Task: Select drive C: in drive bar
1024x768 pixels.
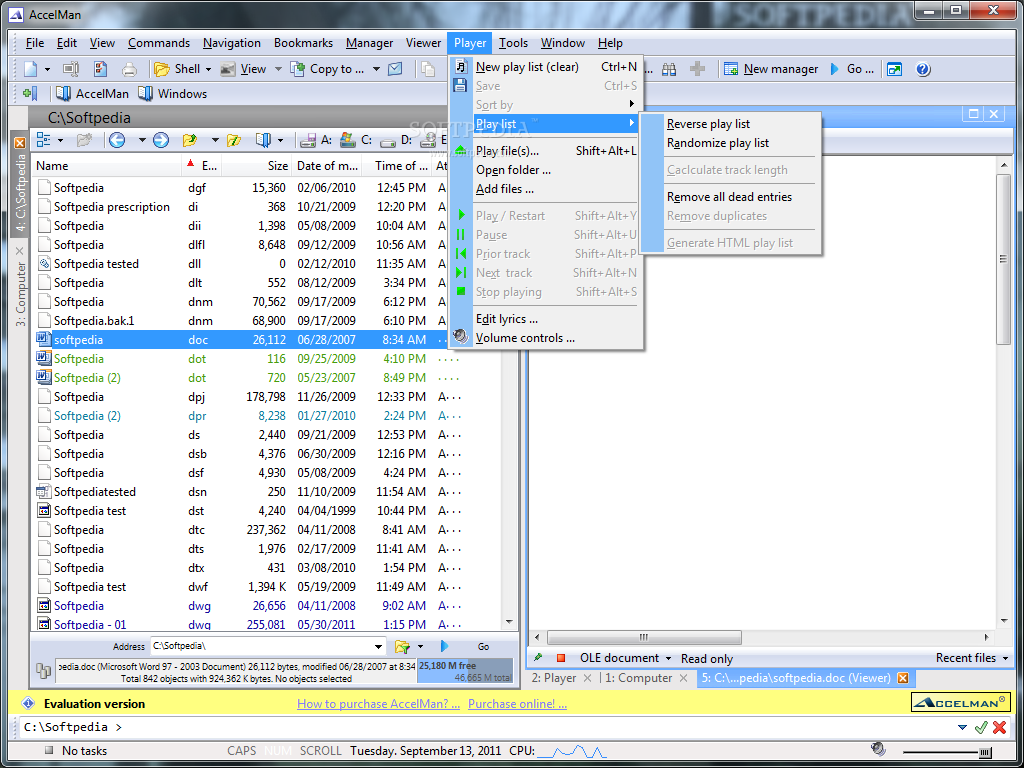Action: pyautogui.click(x=356, y=140)
